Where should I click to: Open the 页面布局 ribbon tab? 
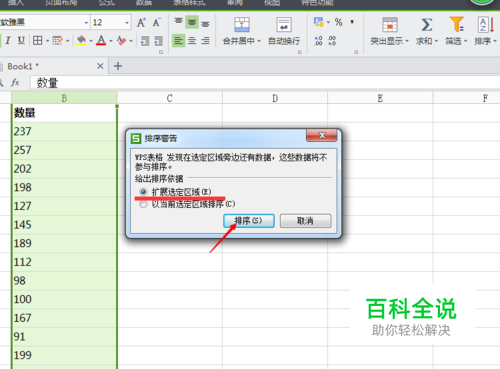pyautogui.click(x=61, y=3)
